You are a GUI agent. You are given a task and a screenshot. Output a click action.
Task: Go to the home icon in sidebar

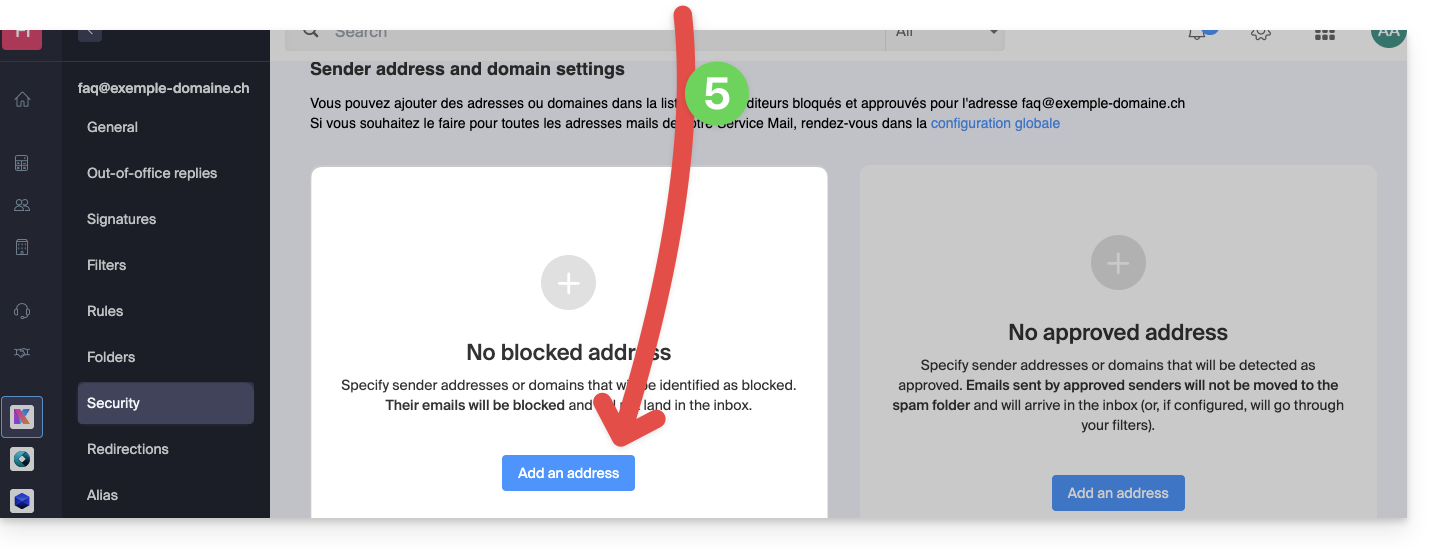click(x=22, y=100)
